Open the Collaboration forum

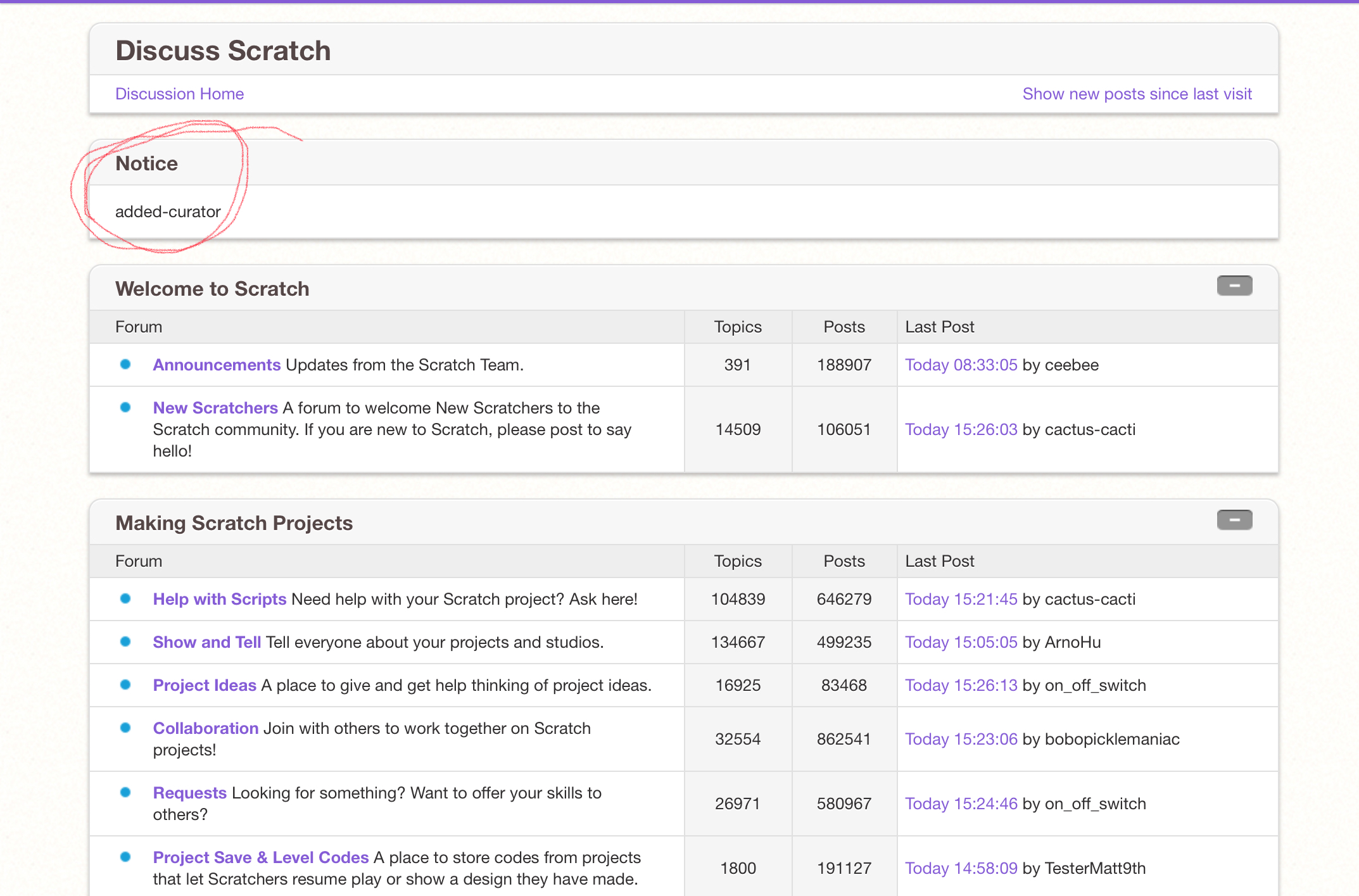pyautogui.click(x=206, y=728)
